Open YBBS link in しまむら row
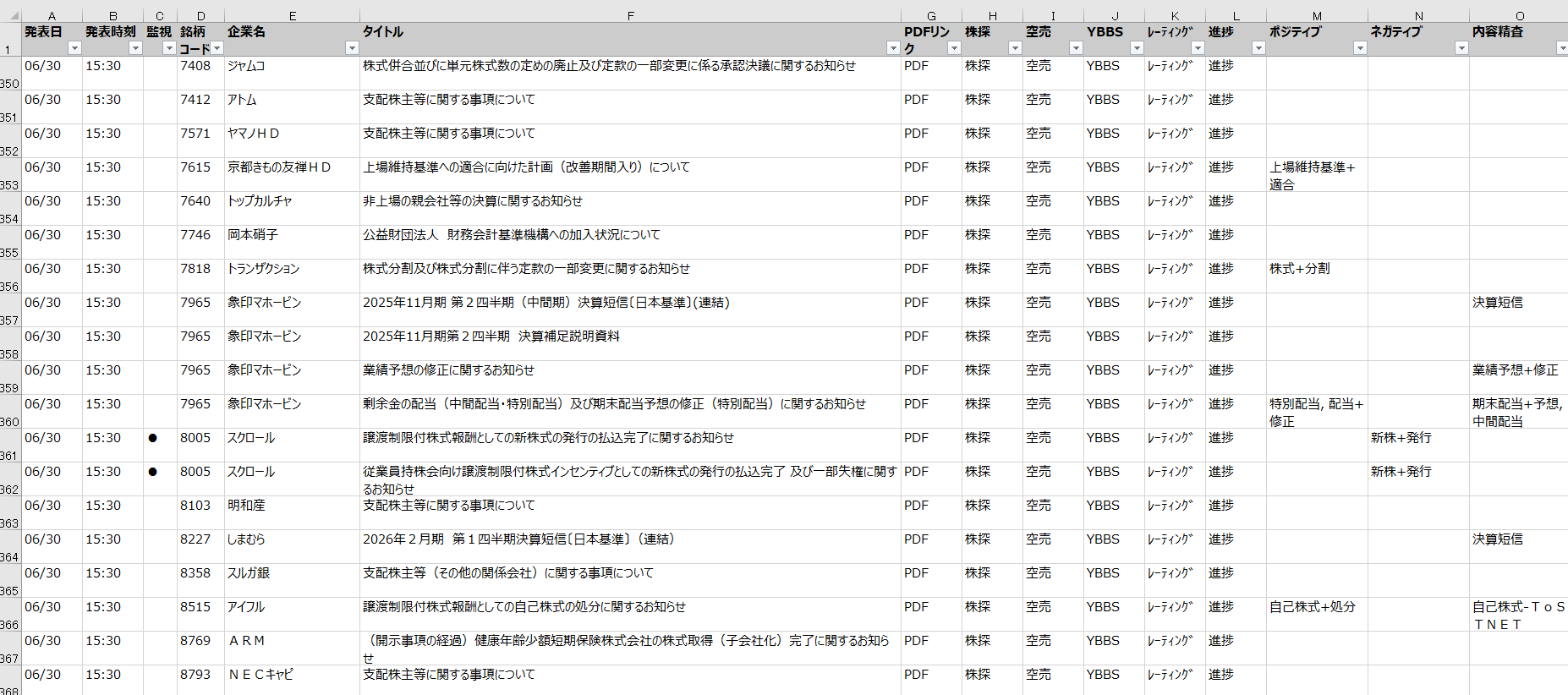The height and width of the screenshot is (695, 1568). tap(1103, 539)
